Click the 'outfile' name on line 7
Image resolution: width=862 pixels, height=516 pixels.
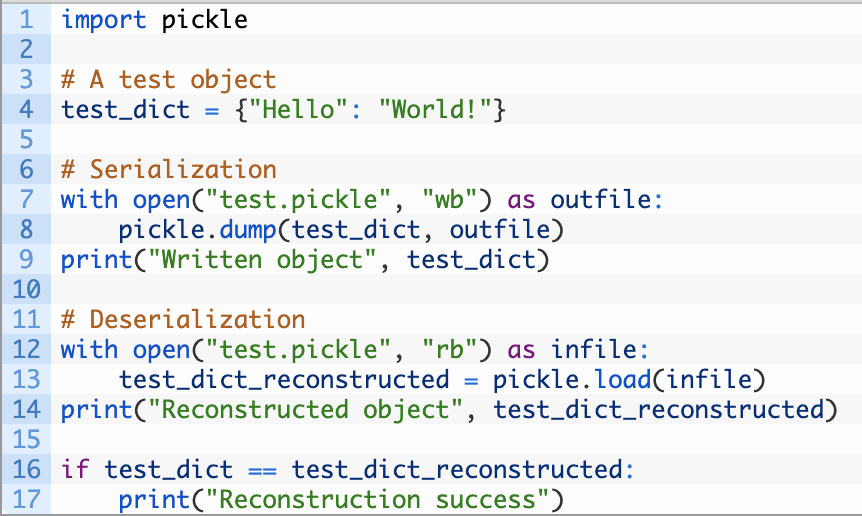[601, 199]
